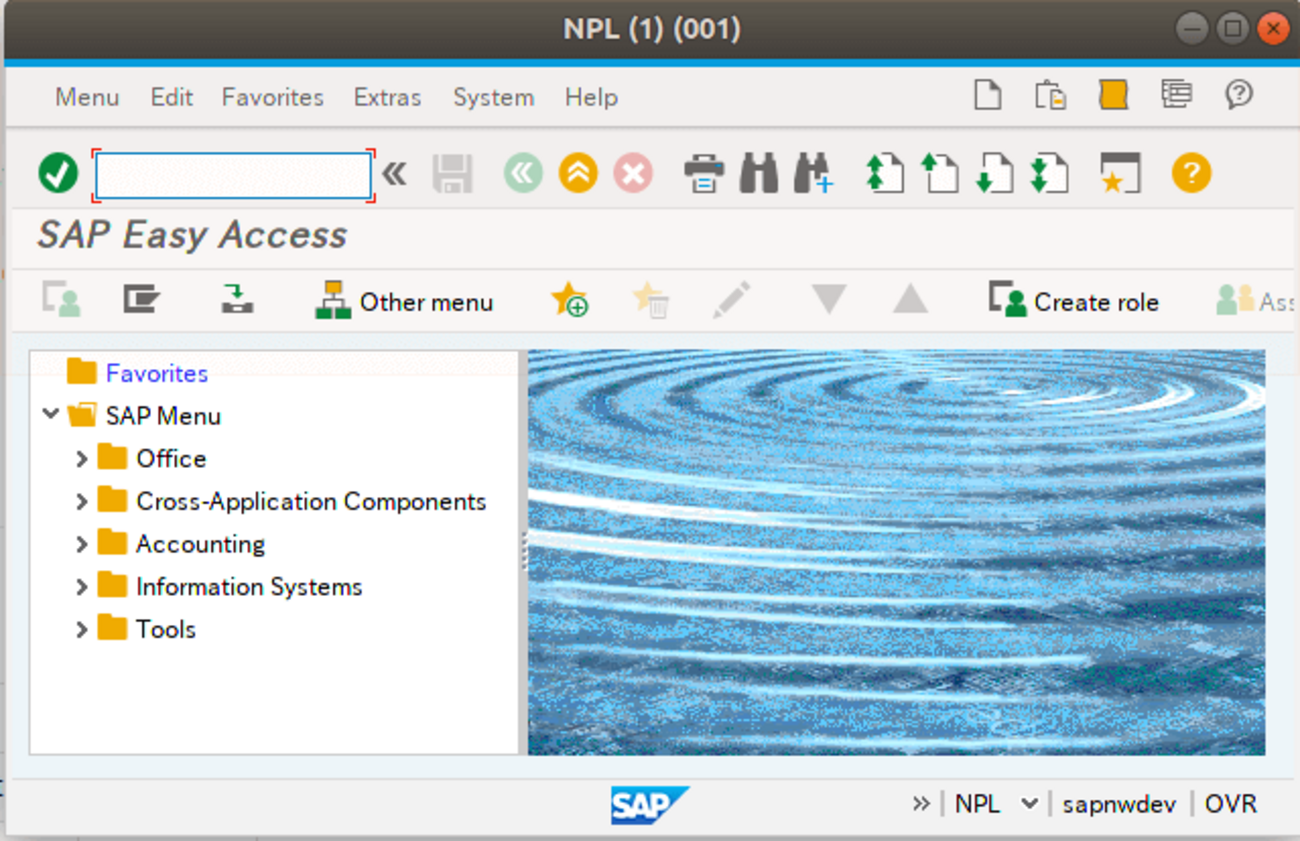The image size is (1300, 841).
Task: Click the speech-bubble help icon top right
Action: tap(1239, 94)
